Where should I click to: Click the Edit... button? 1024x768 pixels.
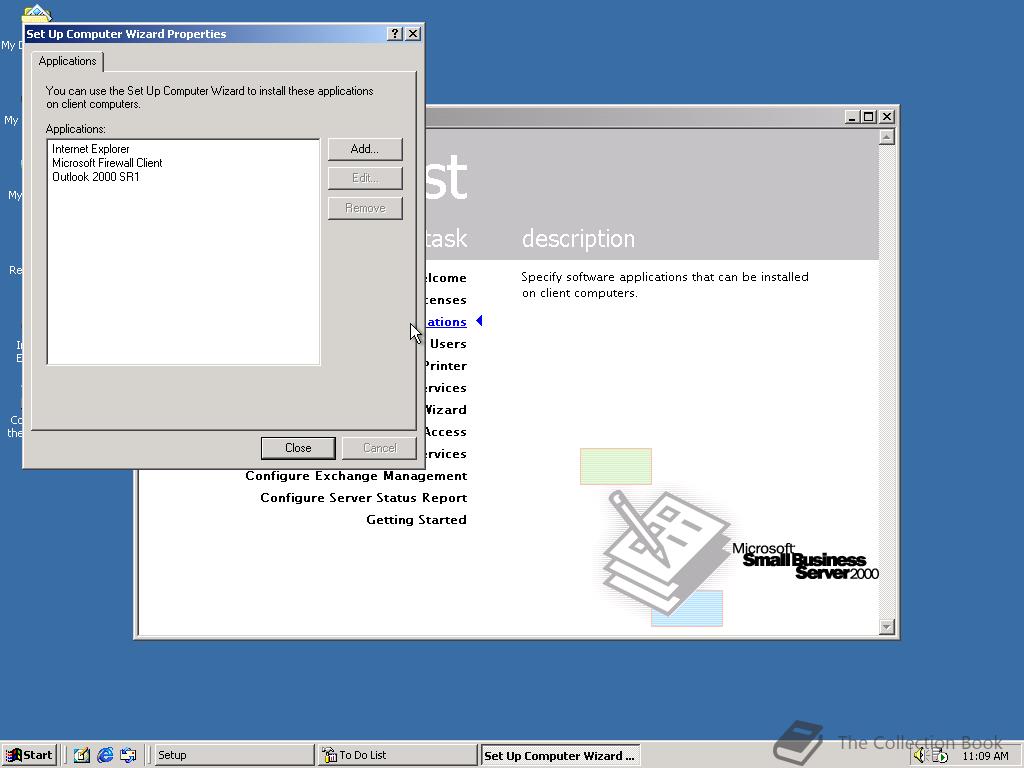[364, 178]
